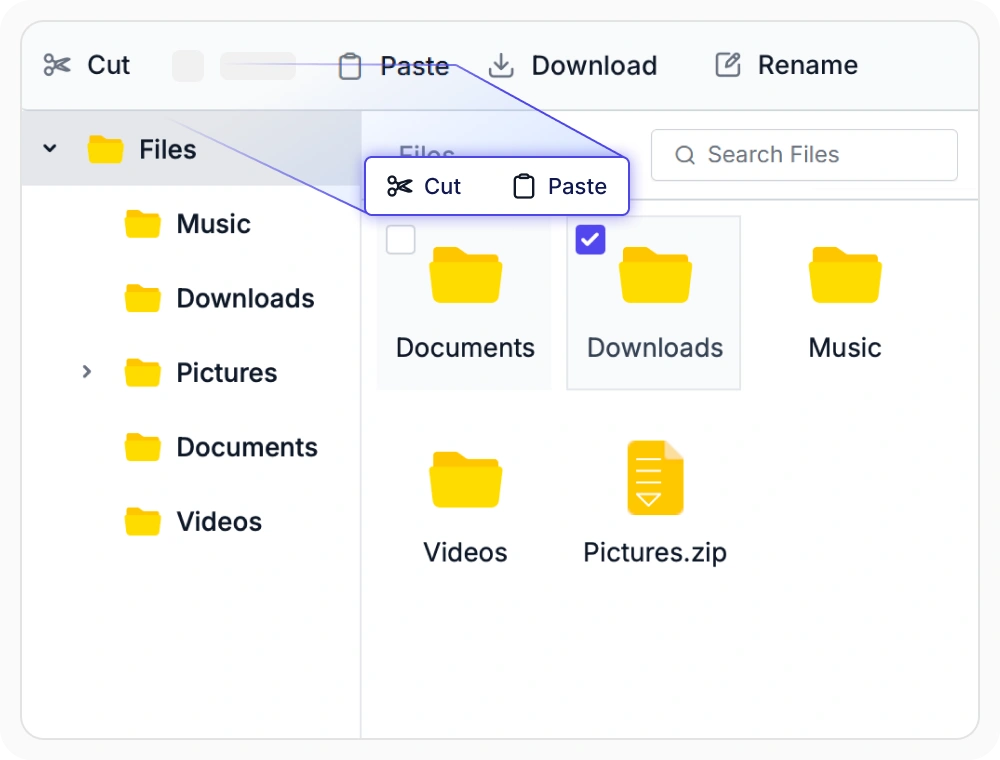Click Cut label in the top toolbar
The width and height of the screenshot is (1000, 760).
pos(108,65)
